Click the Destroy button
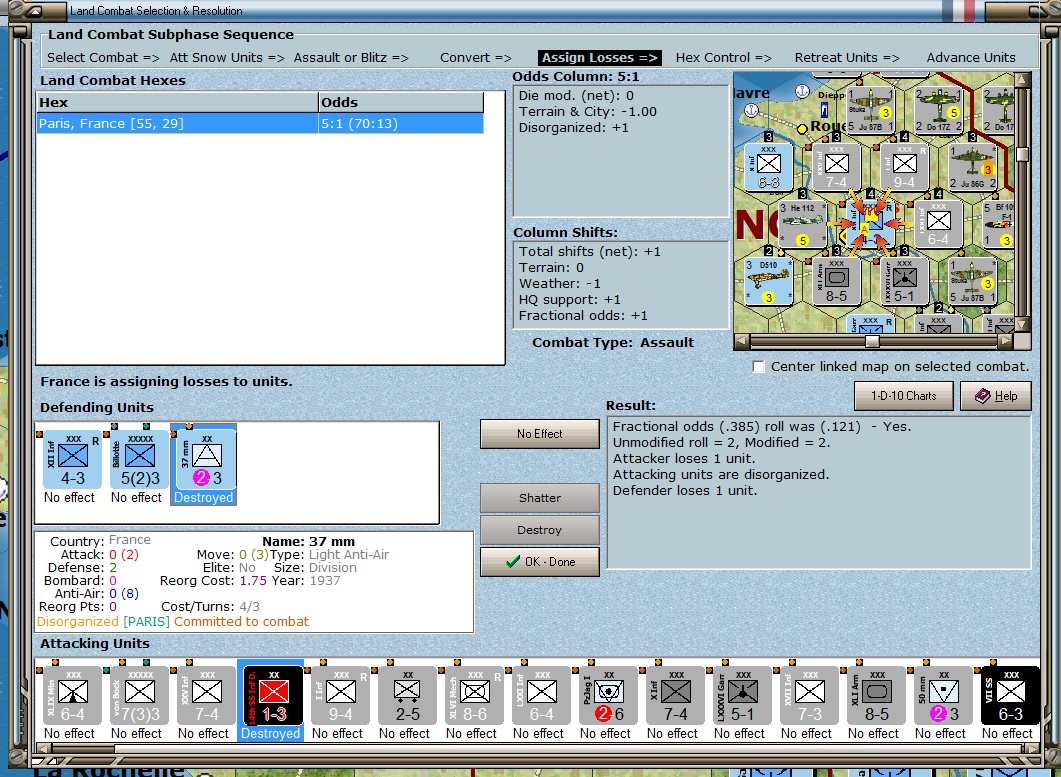This screenshot has width=1061, height=777. click(x=539, y=530)
